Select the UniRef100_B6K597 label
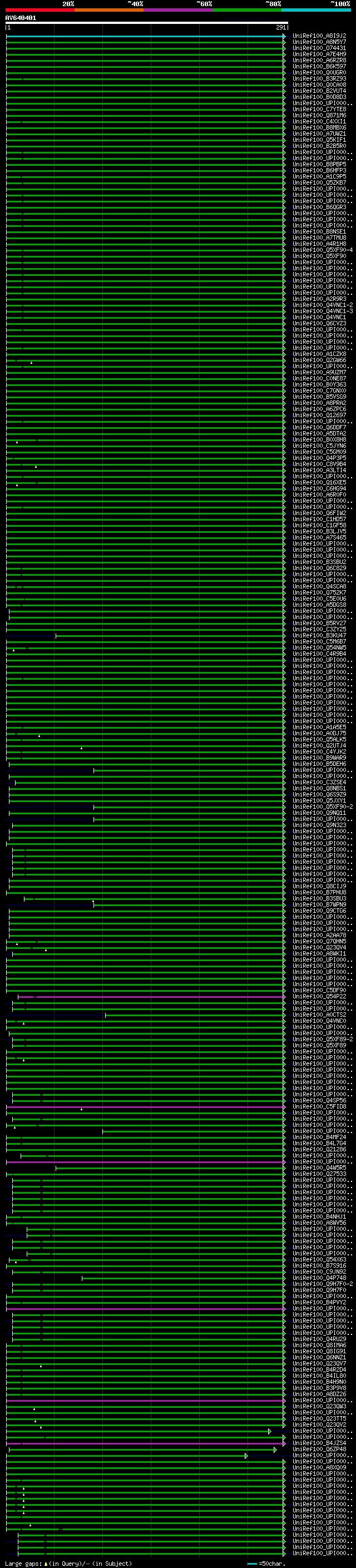This screenshot has height=1568, width=356. 319,66
